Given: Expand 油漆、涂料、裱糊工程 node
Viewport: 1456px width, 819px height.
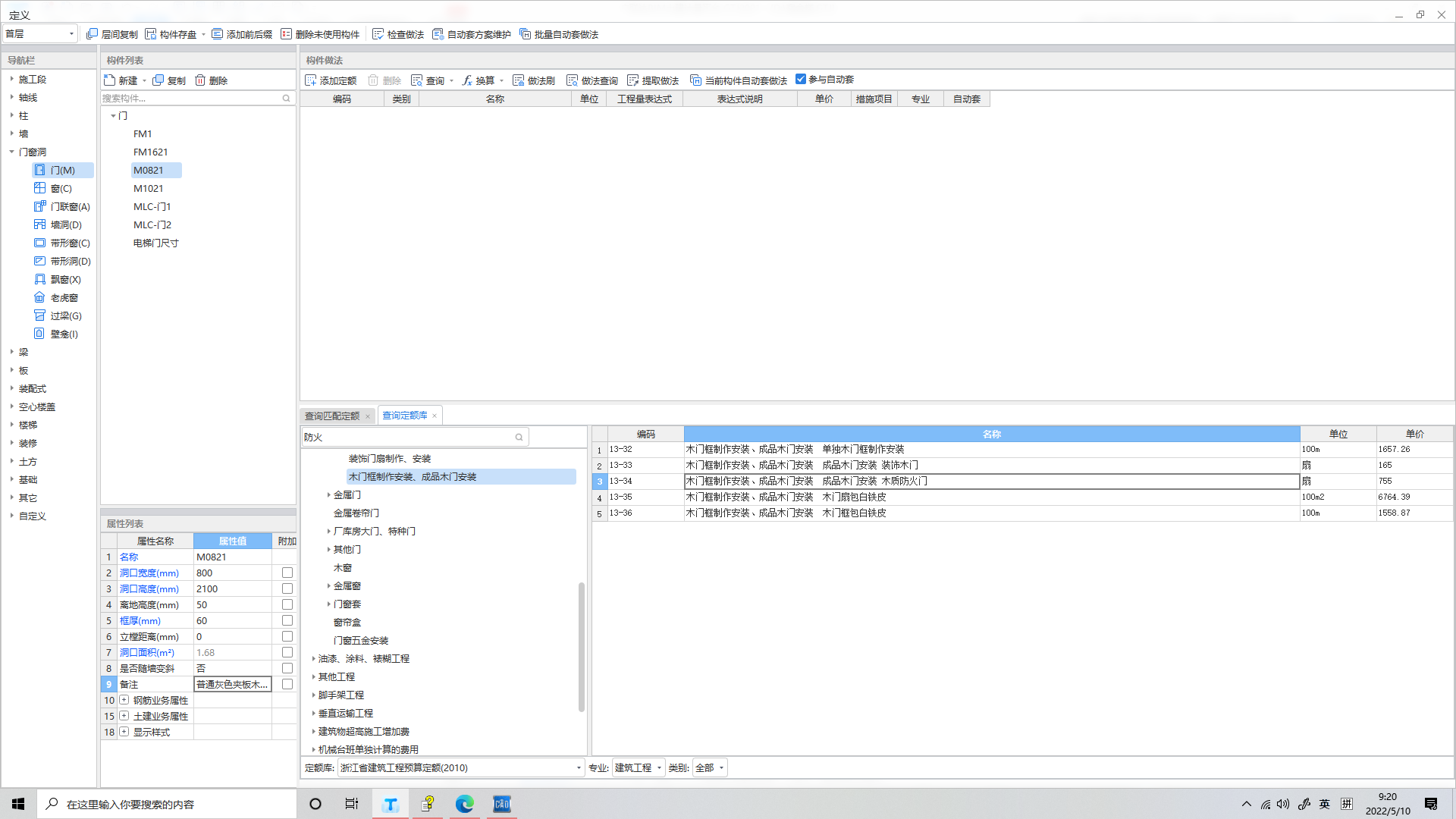Looking at the screenshot, I should pos(313,659).
